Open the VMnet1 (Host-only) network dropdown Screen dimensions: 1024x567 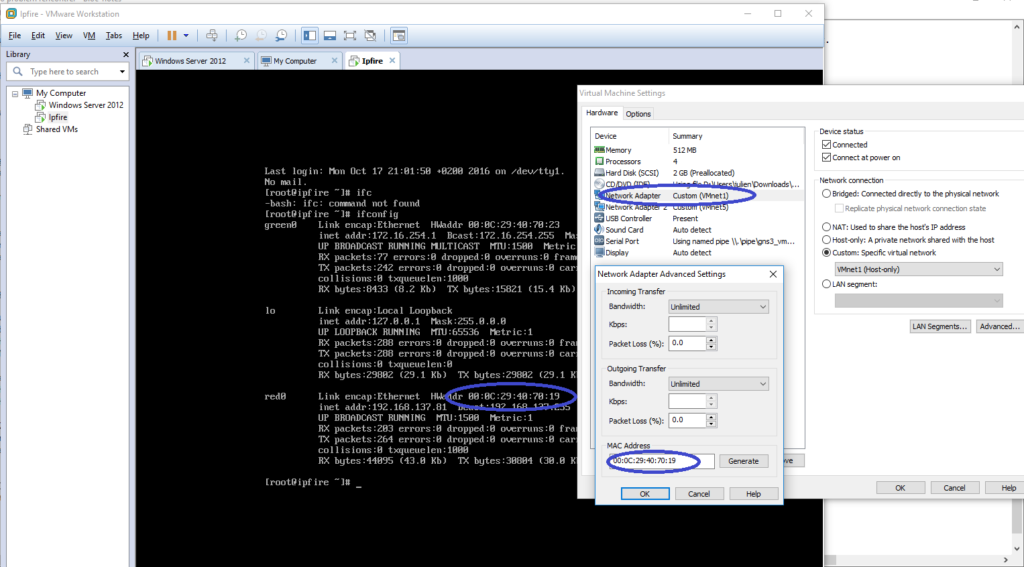918,269
